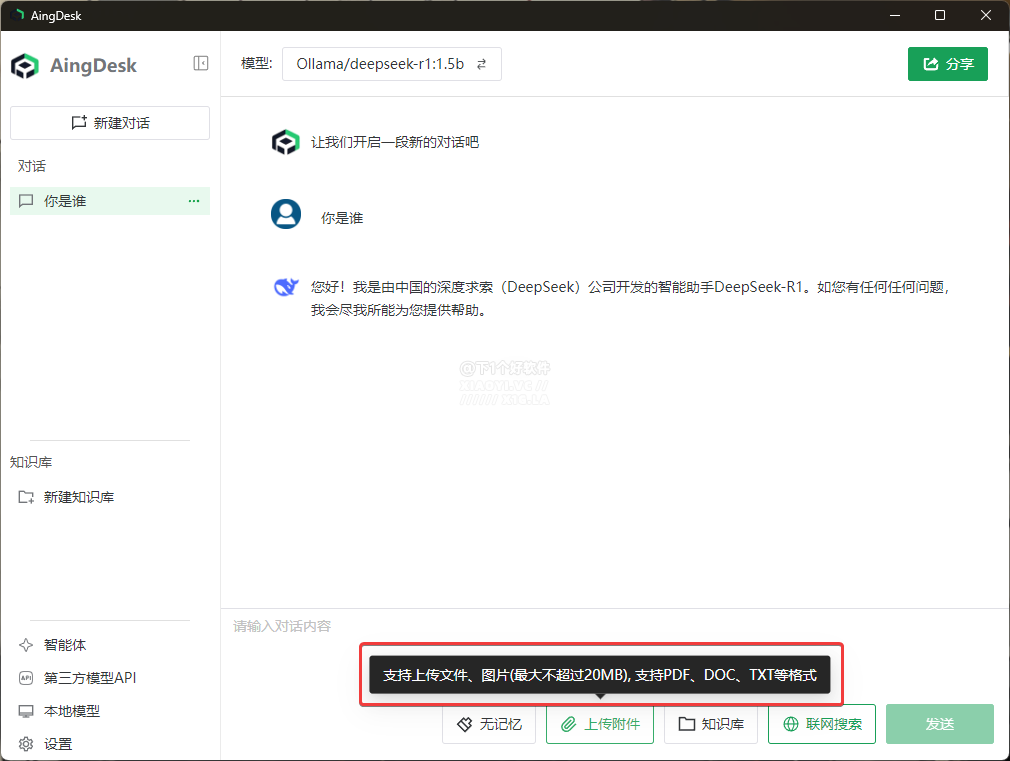Viewport: 1010px width, 761px height.
Task: Click the AingDesk assistant avatar in greeting
Action: [286, 142]
